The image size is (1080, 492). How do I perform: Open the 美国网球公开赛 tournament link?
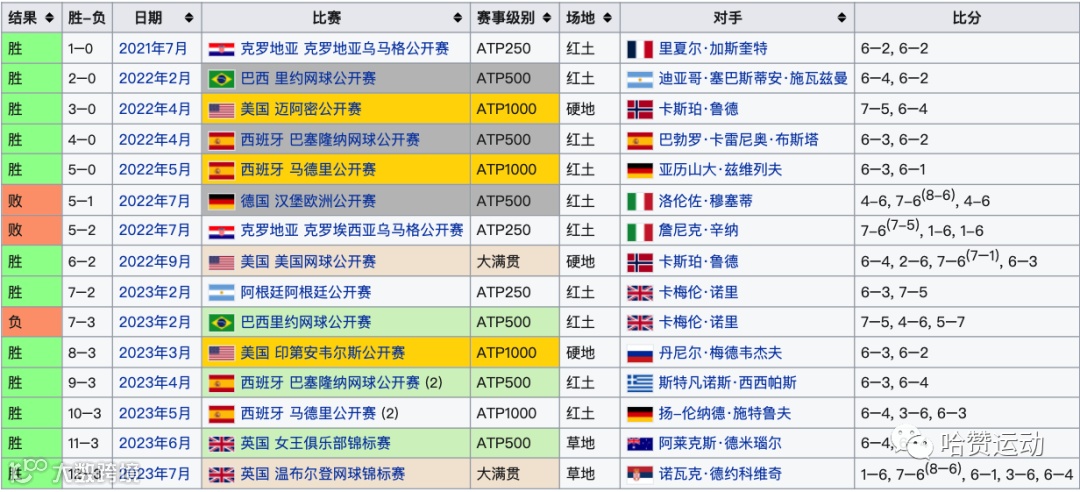[x=325, y=262]
